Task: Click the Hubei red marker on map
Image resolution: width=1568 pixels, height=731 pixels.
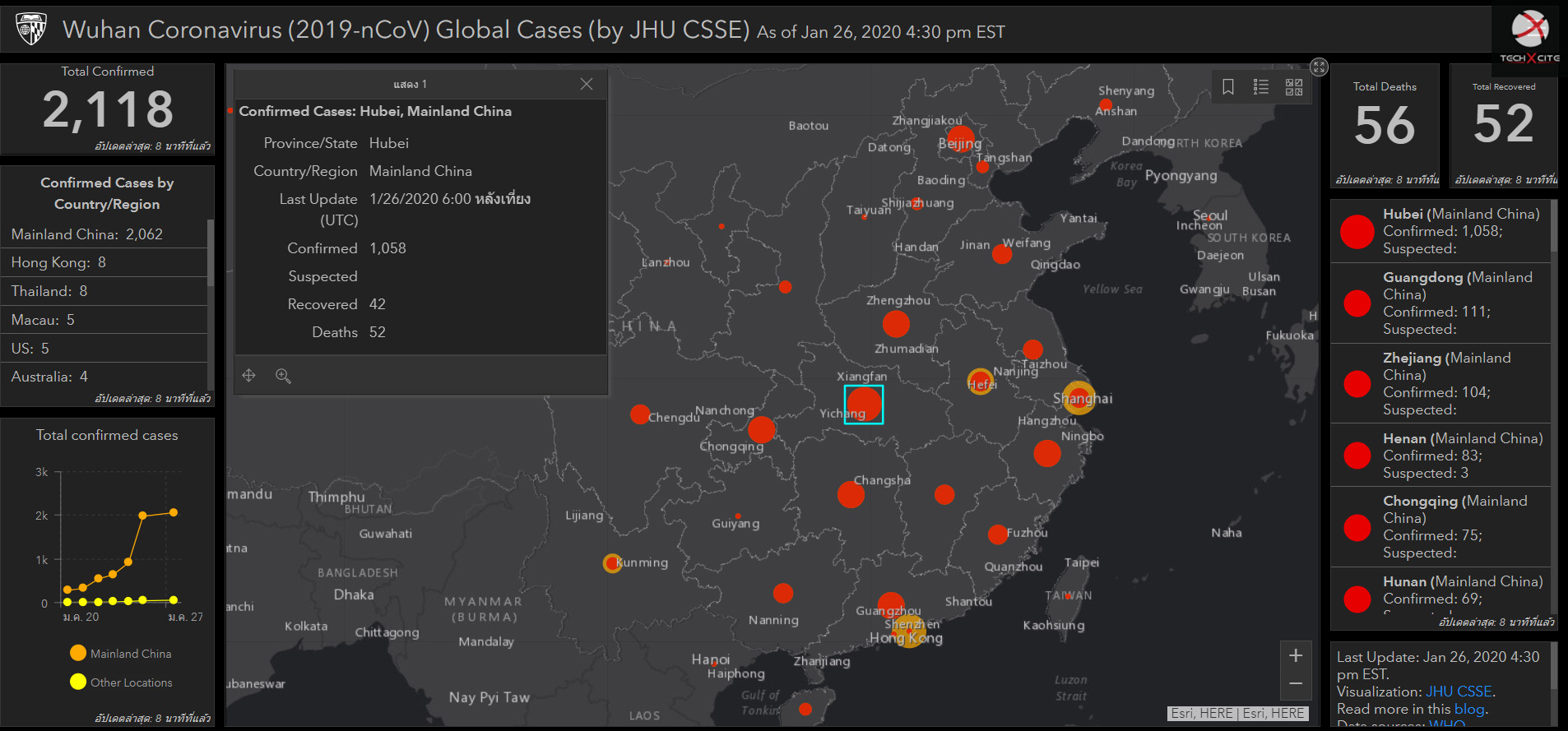Action: [864, 405]
